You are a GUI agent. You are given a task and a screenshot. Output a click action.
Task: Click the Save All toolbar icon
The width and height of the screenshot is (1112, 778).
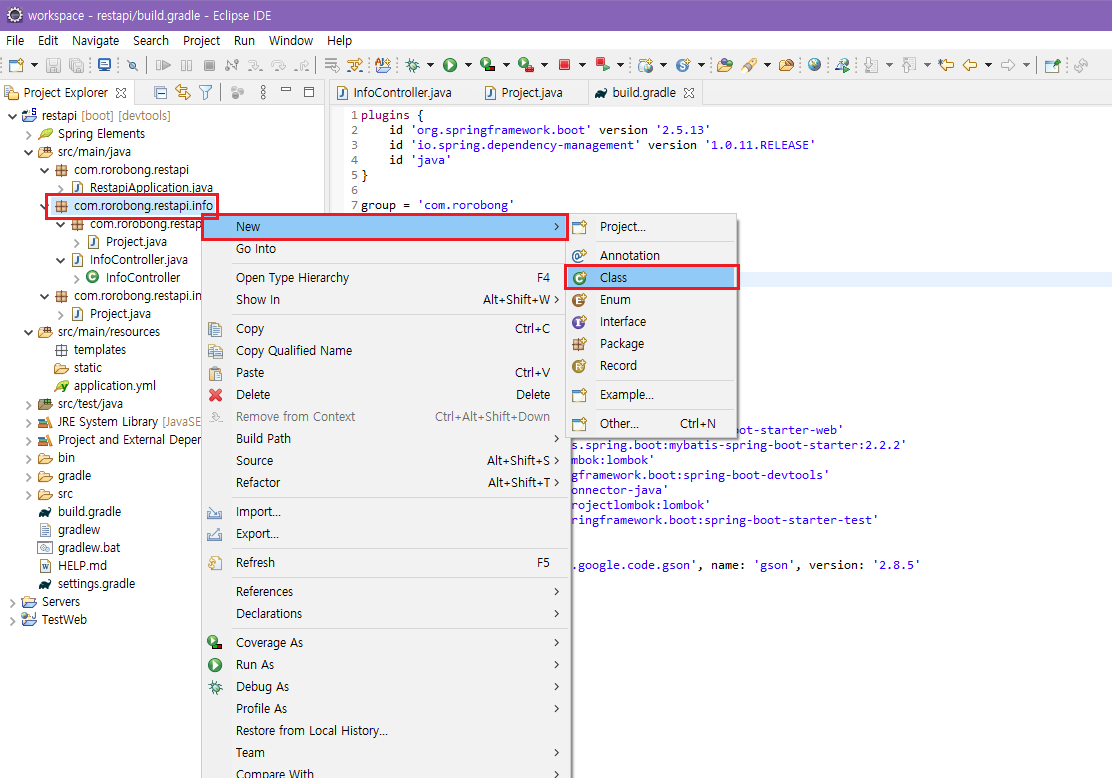[x=76, y=65]
